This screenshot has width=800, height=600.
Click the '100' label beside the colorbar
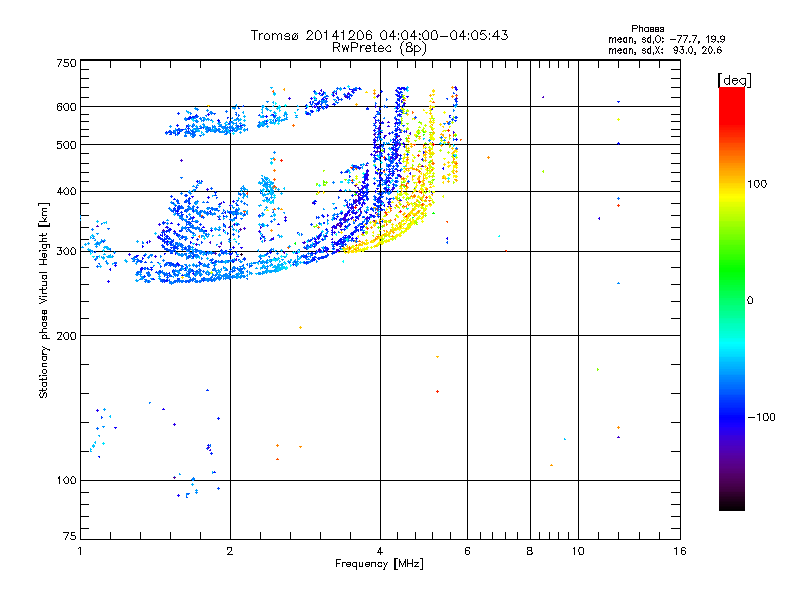pos(757,184)
